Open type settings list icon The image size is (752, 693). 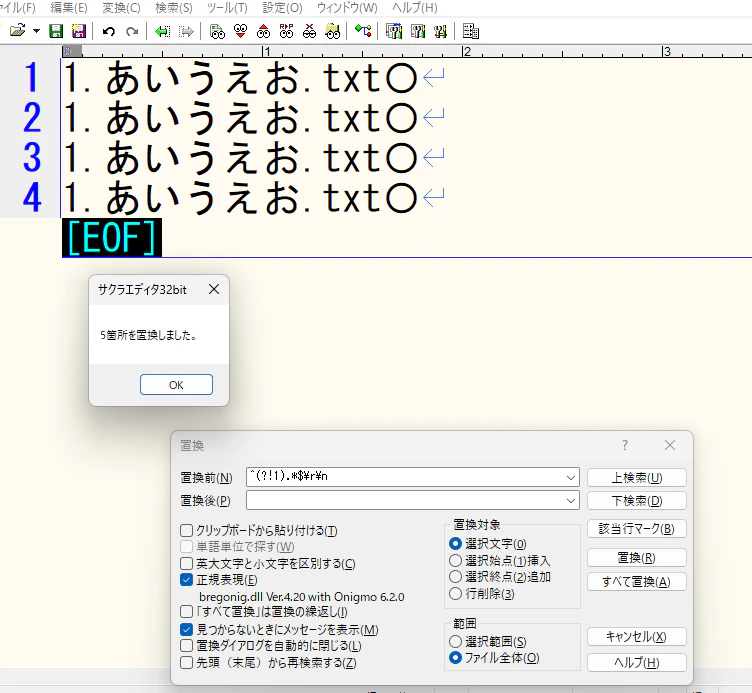(394, 32)
